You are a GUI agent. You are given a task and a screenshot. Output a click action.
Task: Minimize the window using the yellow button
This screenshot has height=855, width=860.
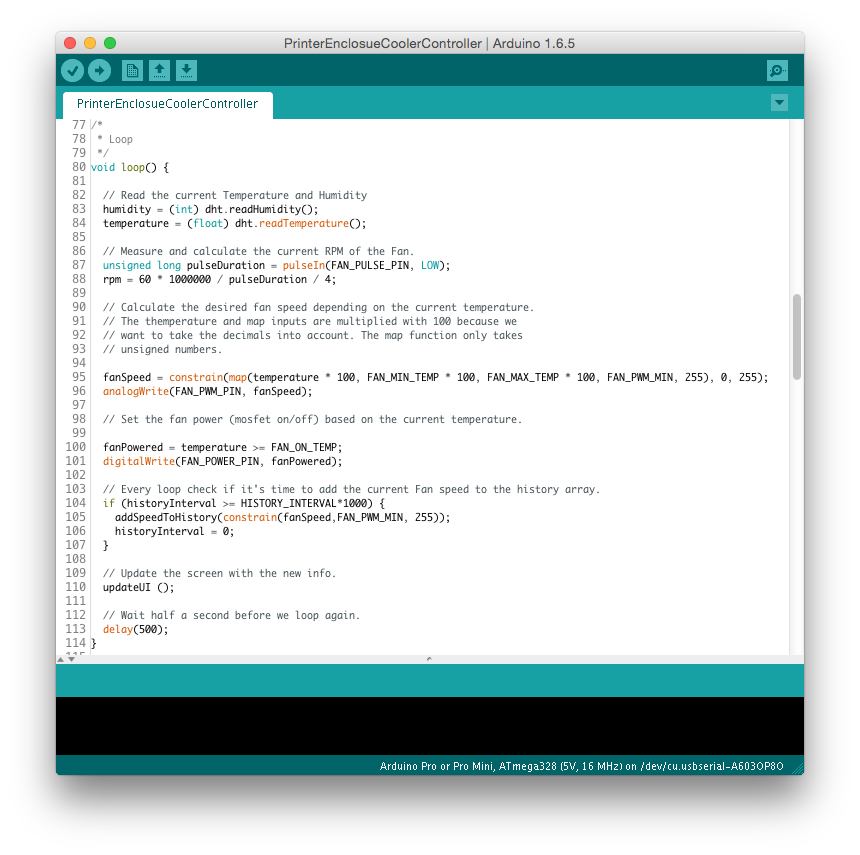click(90, 43)
